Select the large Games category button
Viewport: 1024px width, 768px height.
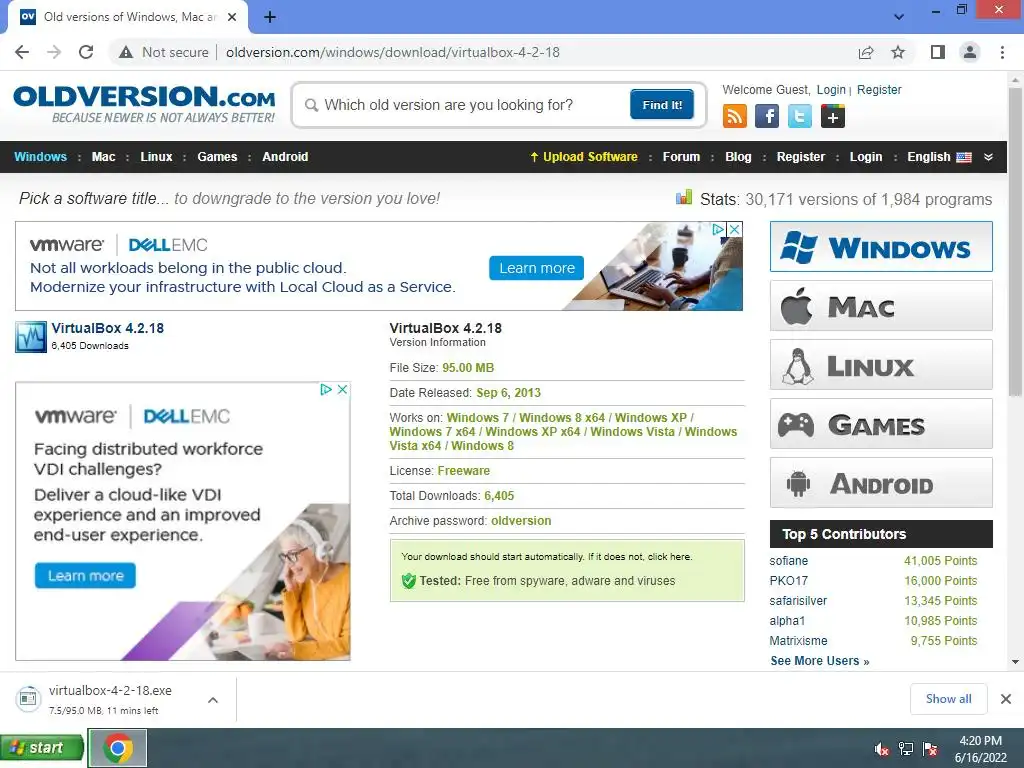point(881,424)
